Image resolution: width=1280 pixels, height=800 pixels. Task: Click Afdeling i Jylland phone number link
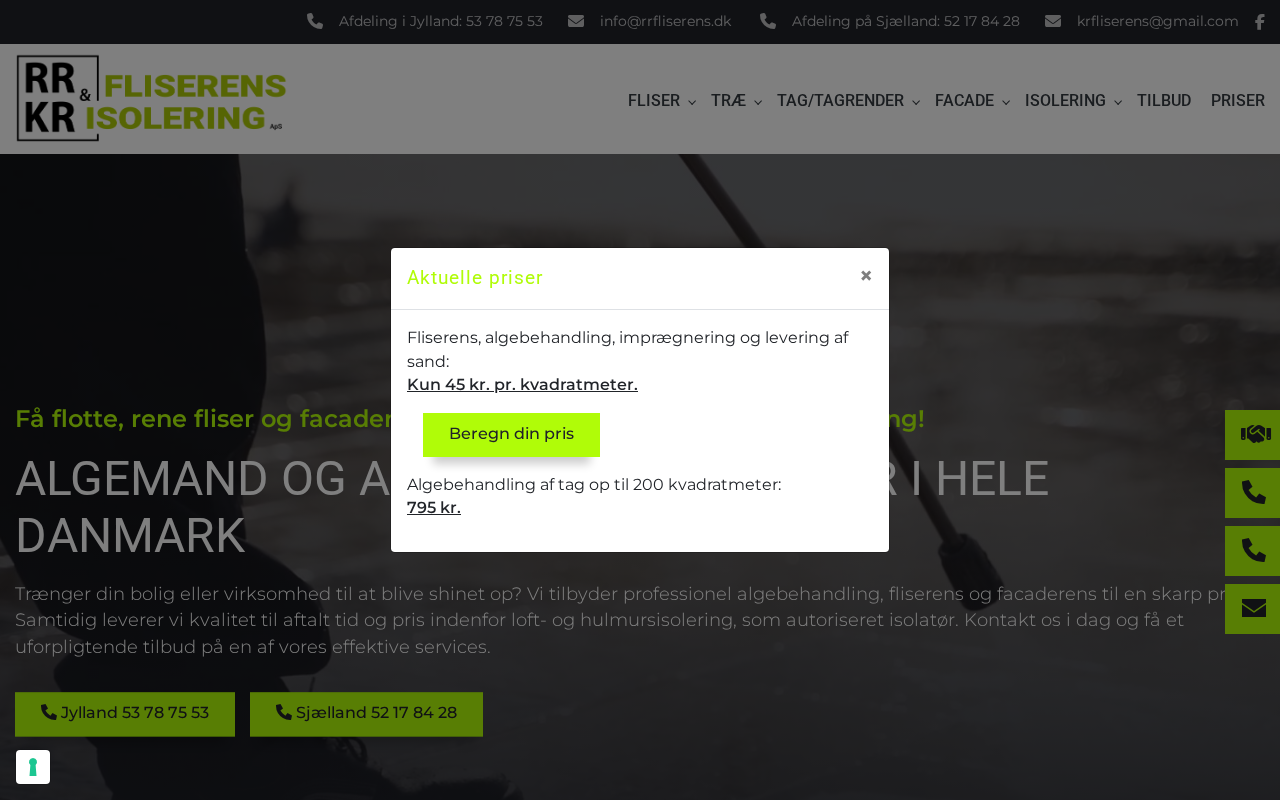441,21
